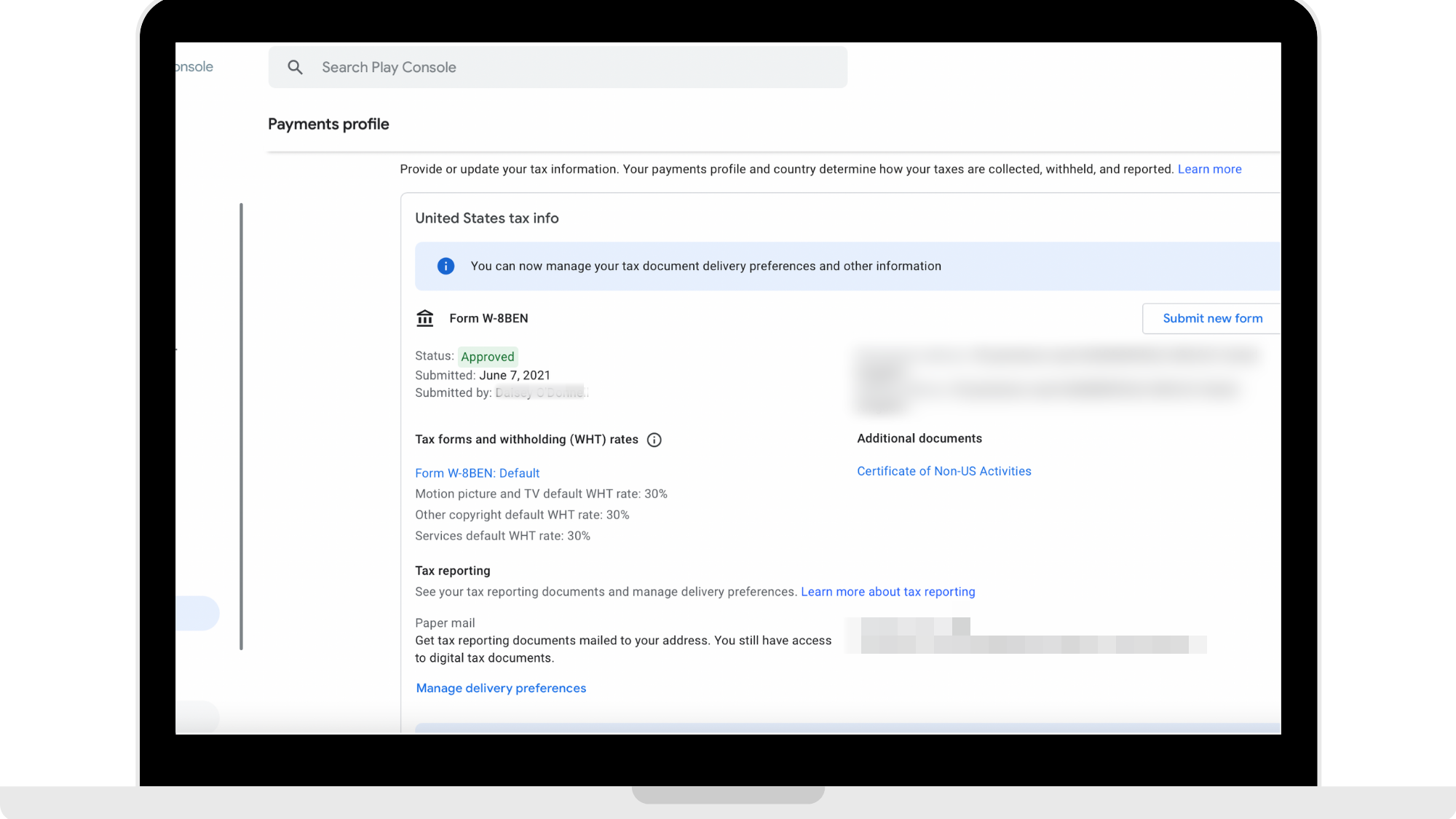
Task: Click the Payments profile page heading
Action: pos(328,124)
